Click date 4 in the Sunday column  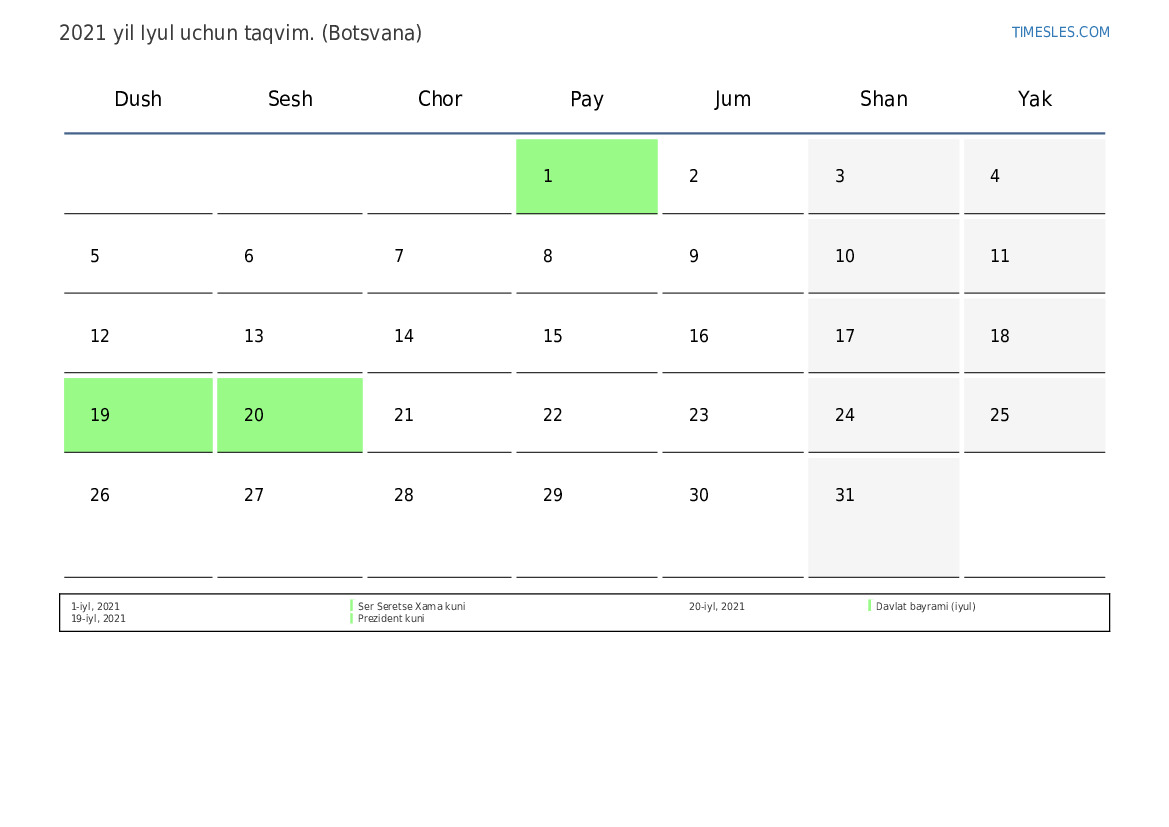[x=995, y=177]
